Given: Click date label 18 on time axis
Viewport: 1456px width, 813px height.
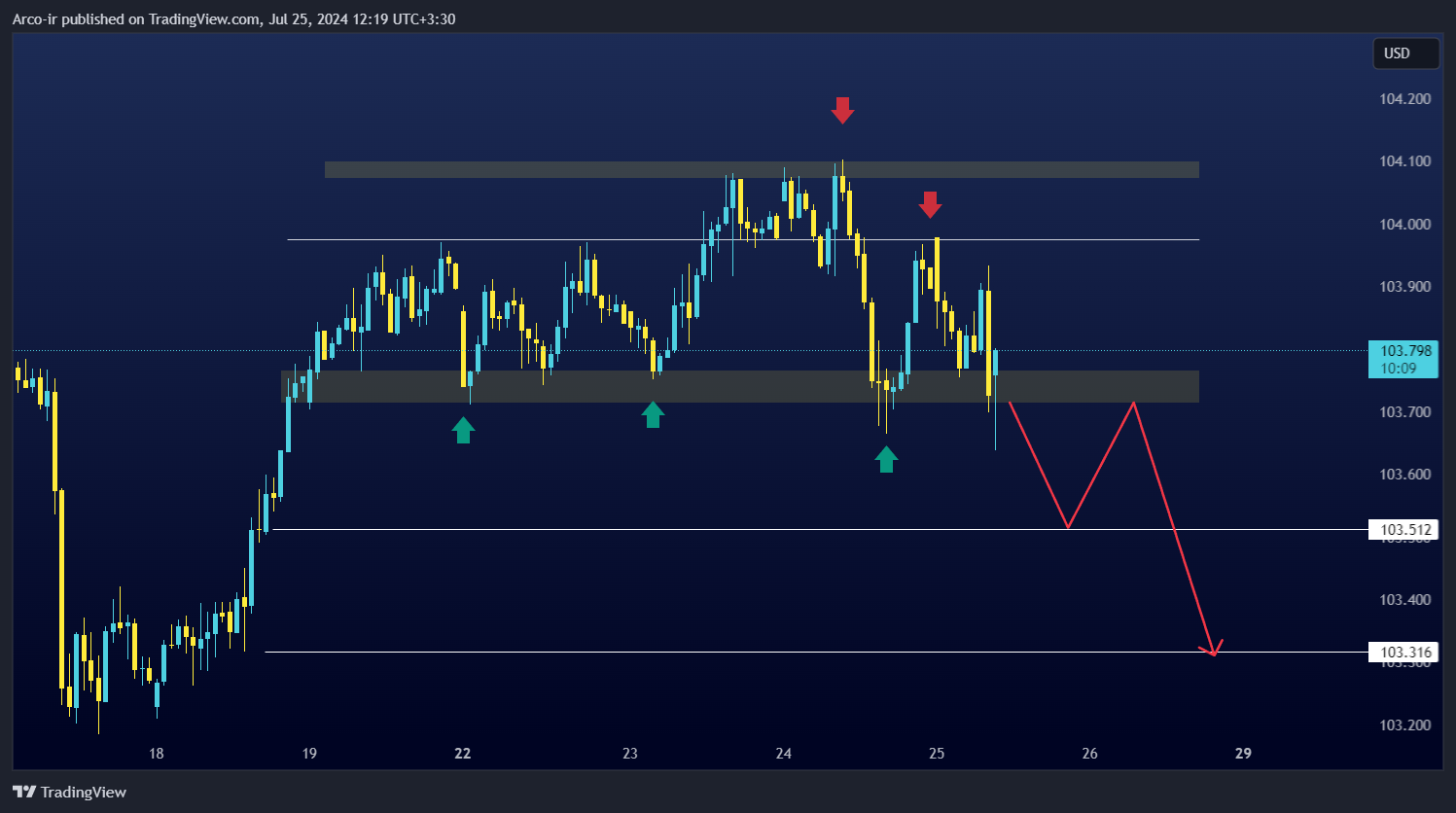Looking at the screenshot, I should (x=157, y=754).
